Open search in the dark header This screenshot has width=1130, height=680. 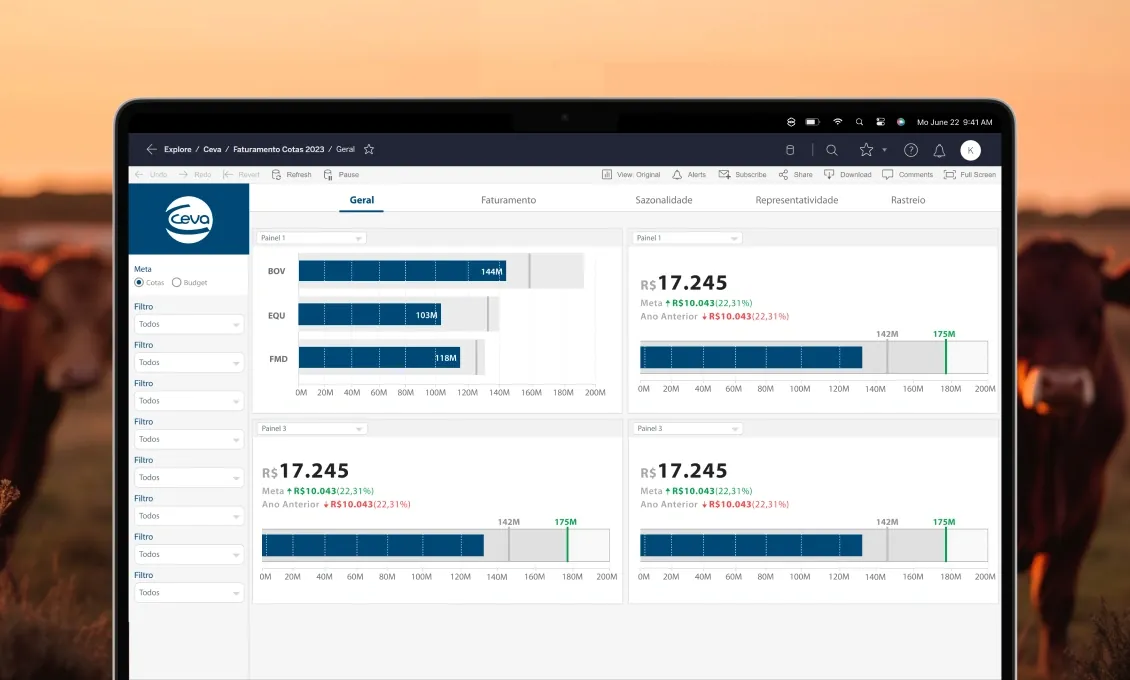point(832,150)
